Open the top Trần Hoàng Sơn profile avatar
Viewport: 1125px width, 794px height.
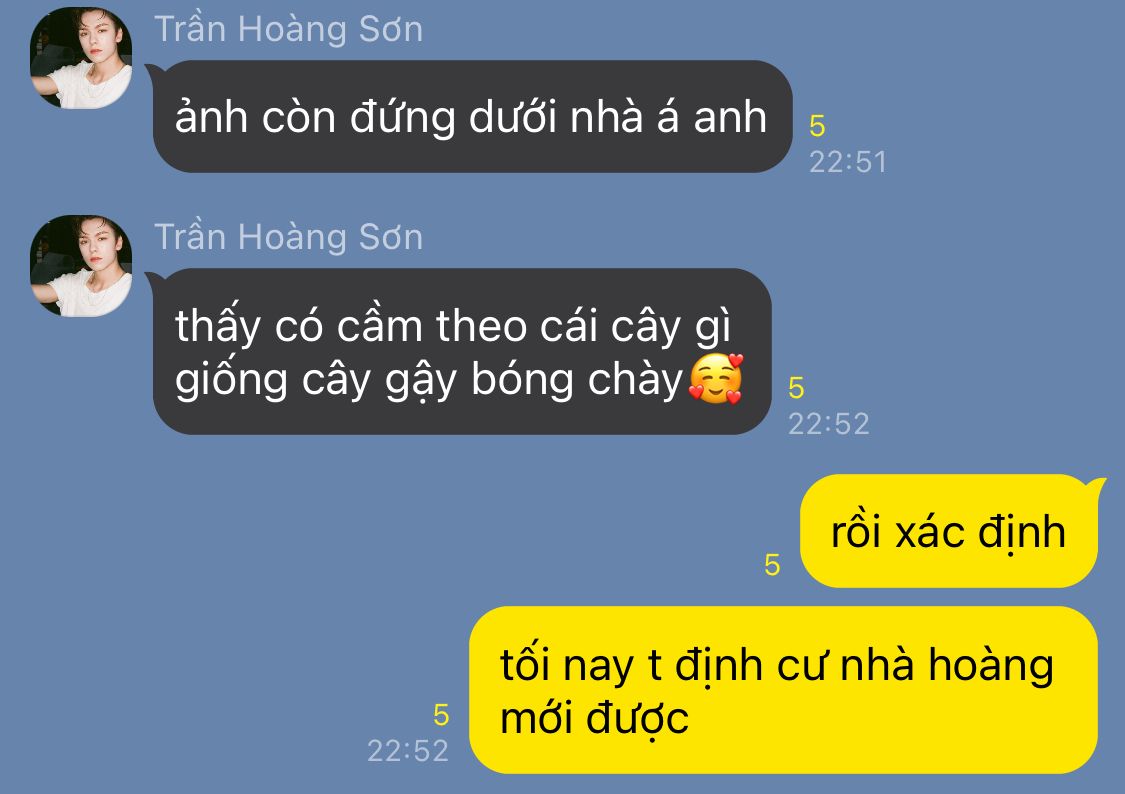(x=81, y=58)
